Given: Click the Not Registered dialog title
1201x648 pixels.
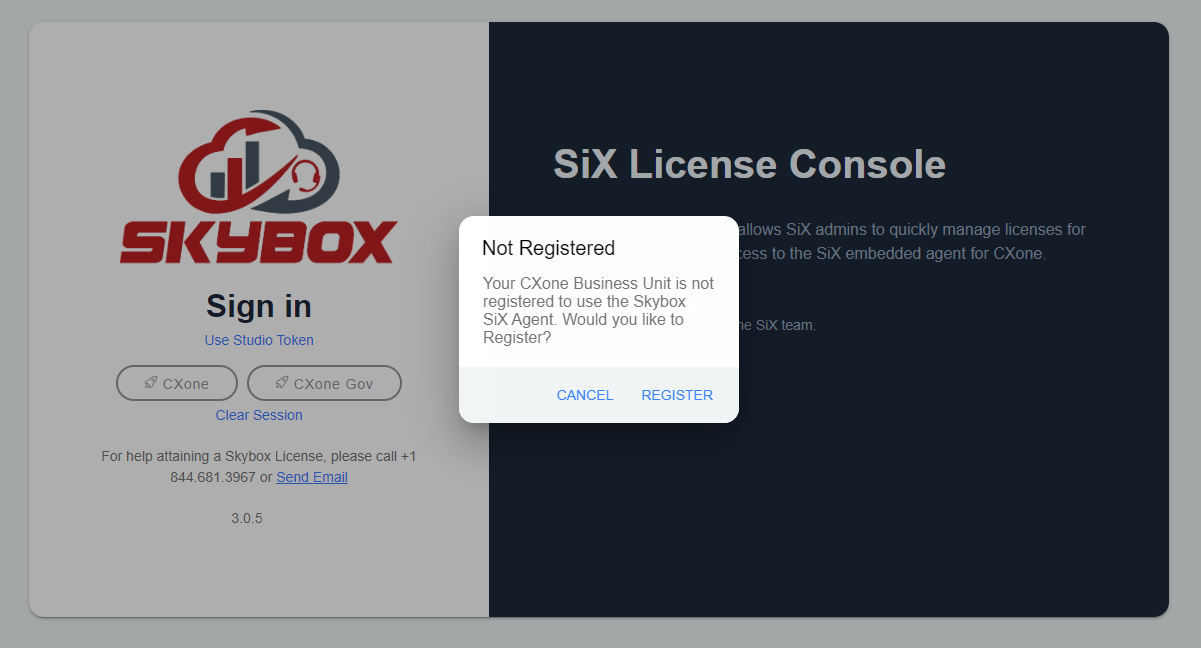Looking at the screenshot, I should tap(548, 248).
